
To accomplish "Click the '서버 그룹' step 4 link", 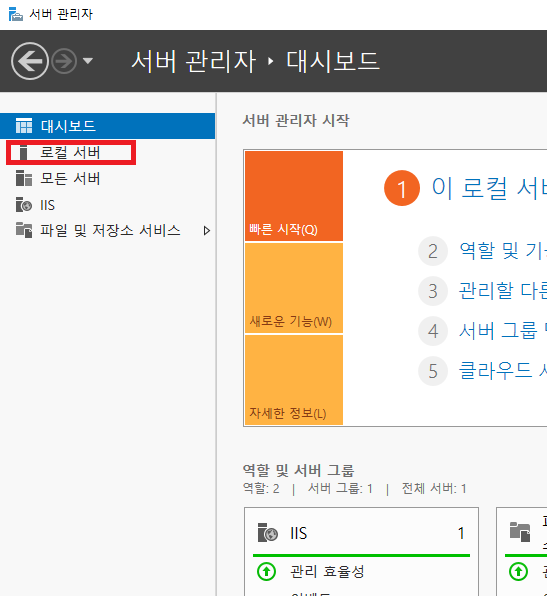I will point(503,331).
